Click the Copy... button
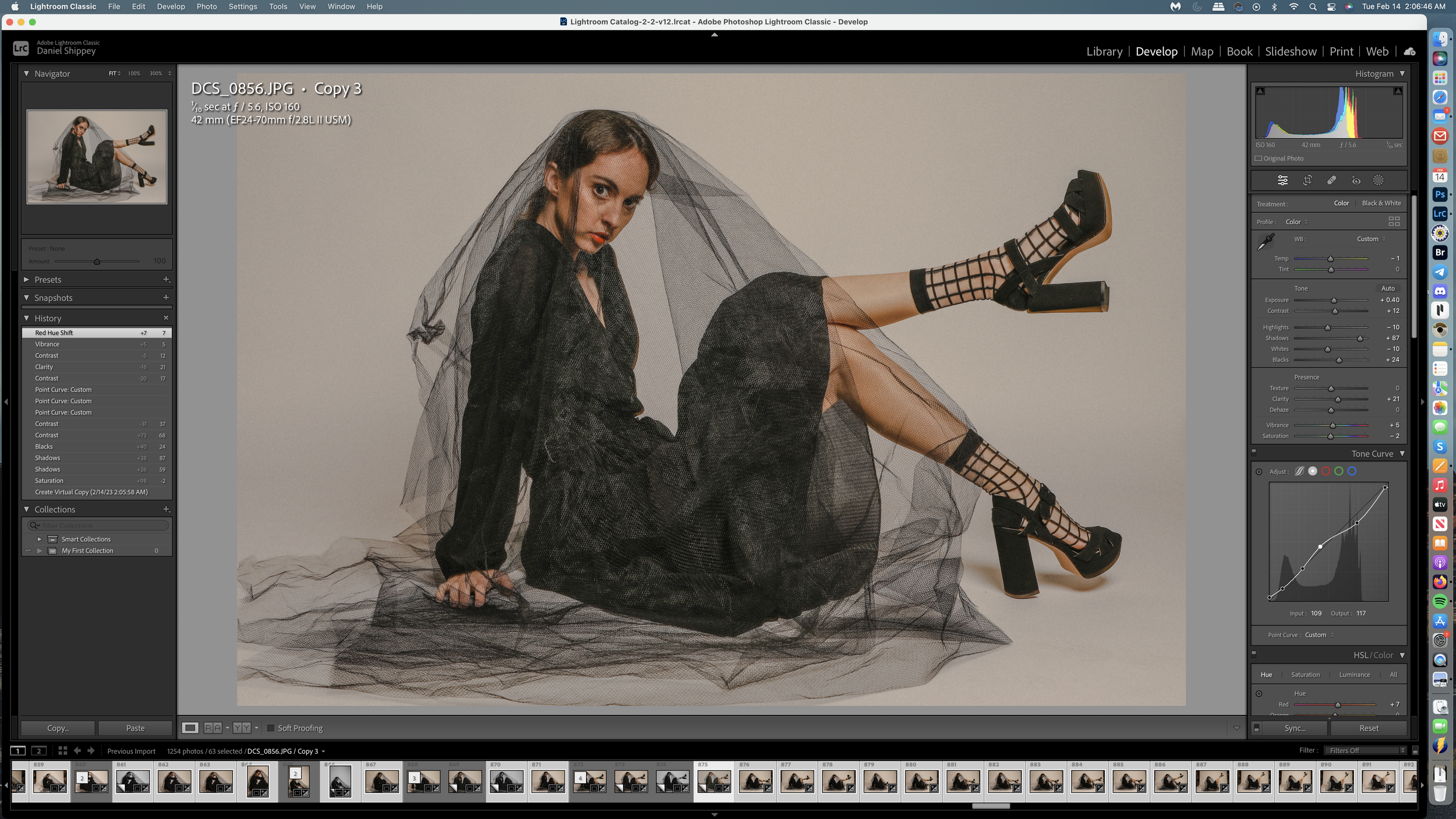The width and height of the screenshot is (1456, 819). tap(58, 728)
